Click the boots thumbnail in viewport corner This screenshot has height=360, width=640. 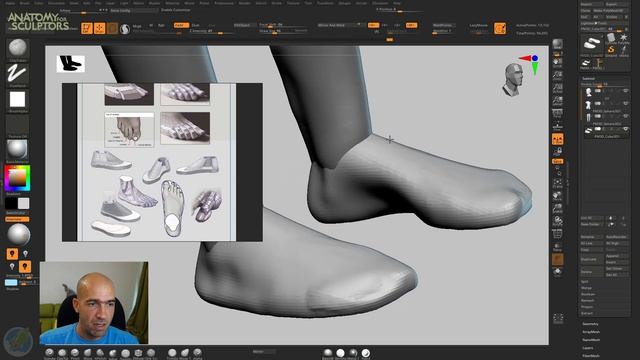71,64
